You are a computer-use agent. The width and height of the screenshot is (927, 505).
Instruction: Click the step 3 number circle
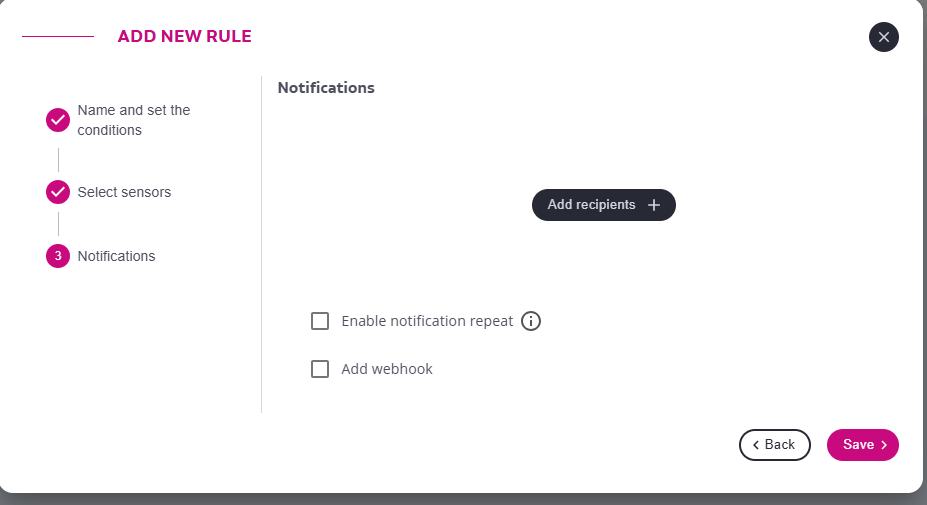(x=58, y=256)
